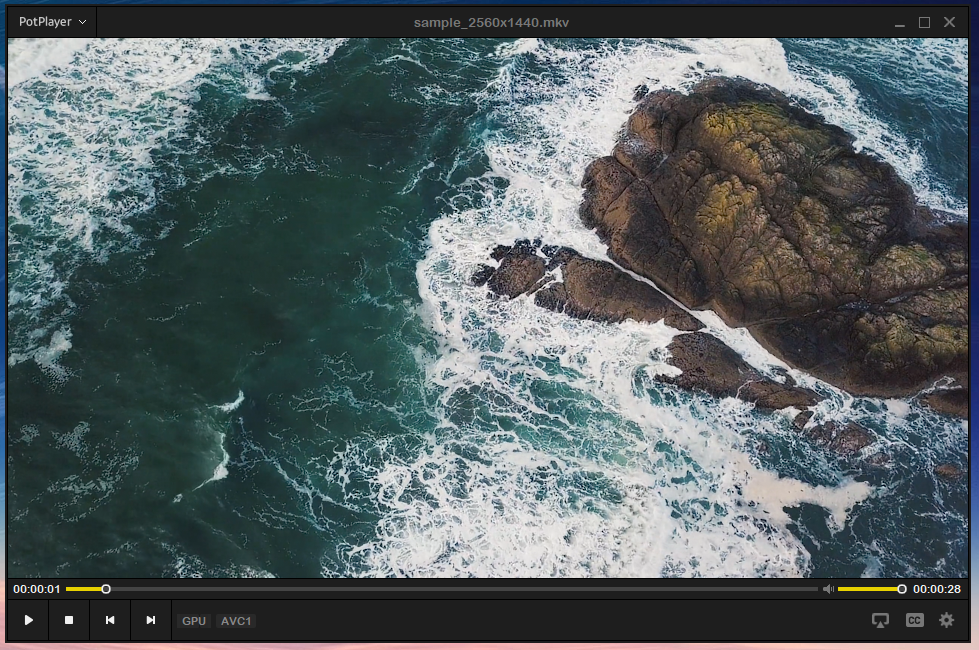This screenshot has width=979, height=650.
Task: Open the PotPlayer main menu dropdown
Action: click(52, 22)
